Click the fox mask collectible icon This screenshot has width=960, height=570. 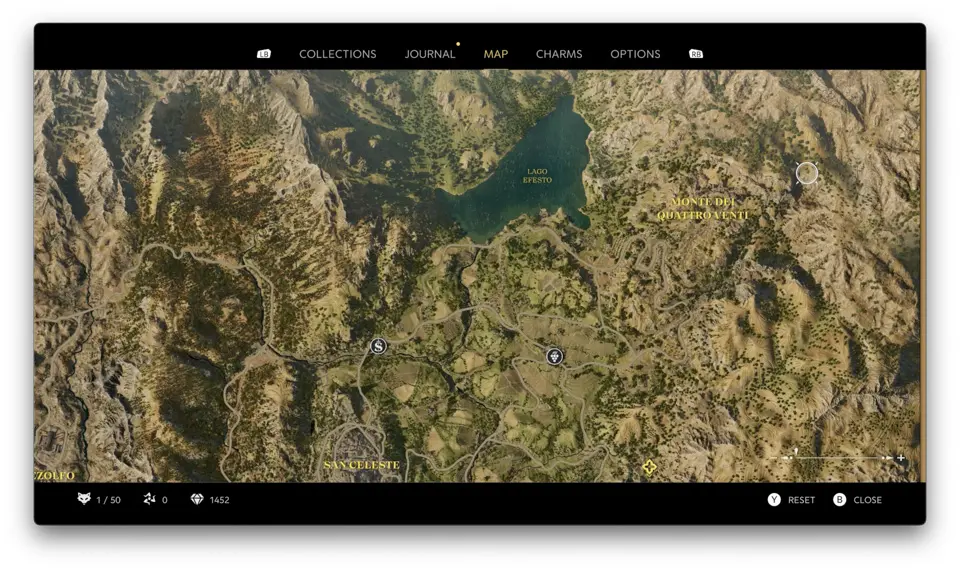[x=84, y=499]
